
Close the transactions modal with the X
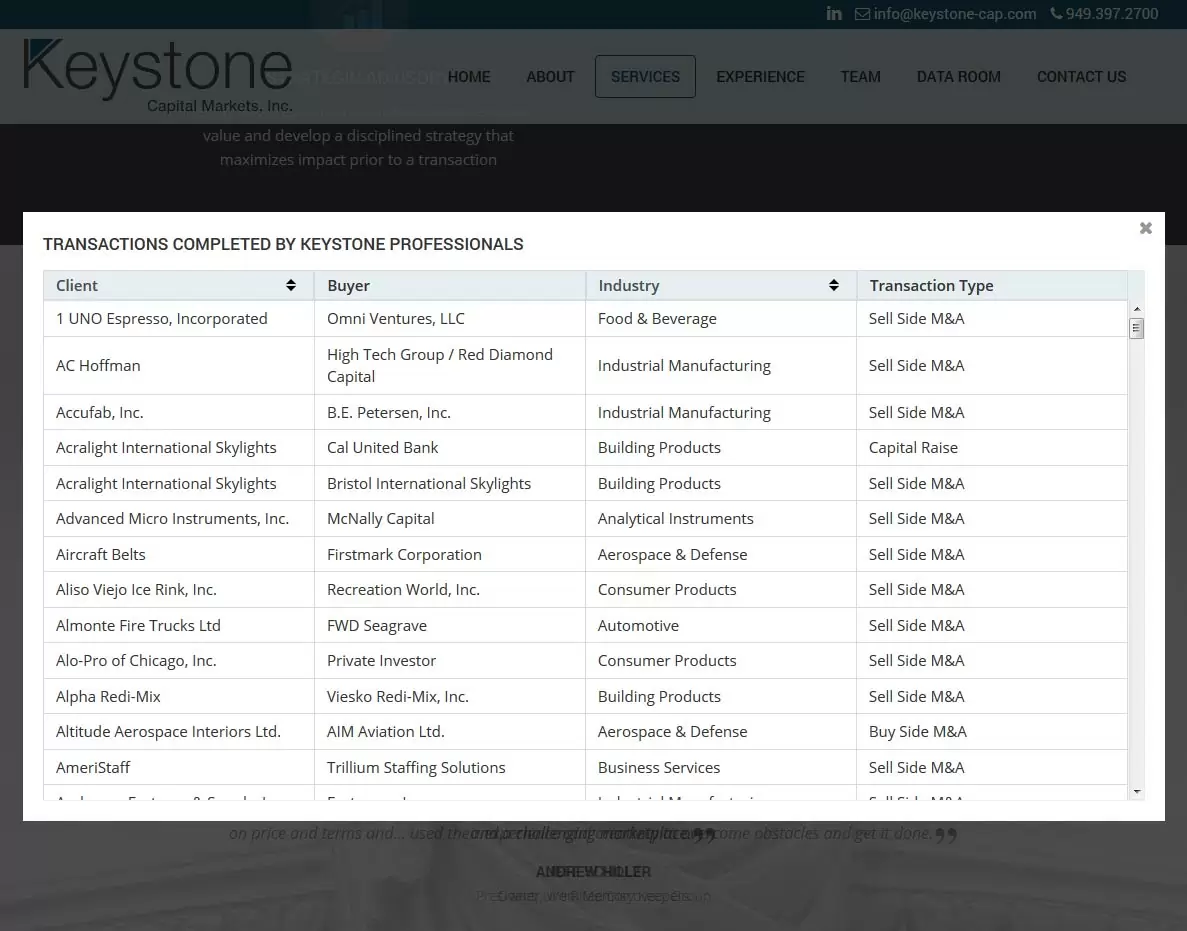click(x=1145, y=228)
